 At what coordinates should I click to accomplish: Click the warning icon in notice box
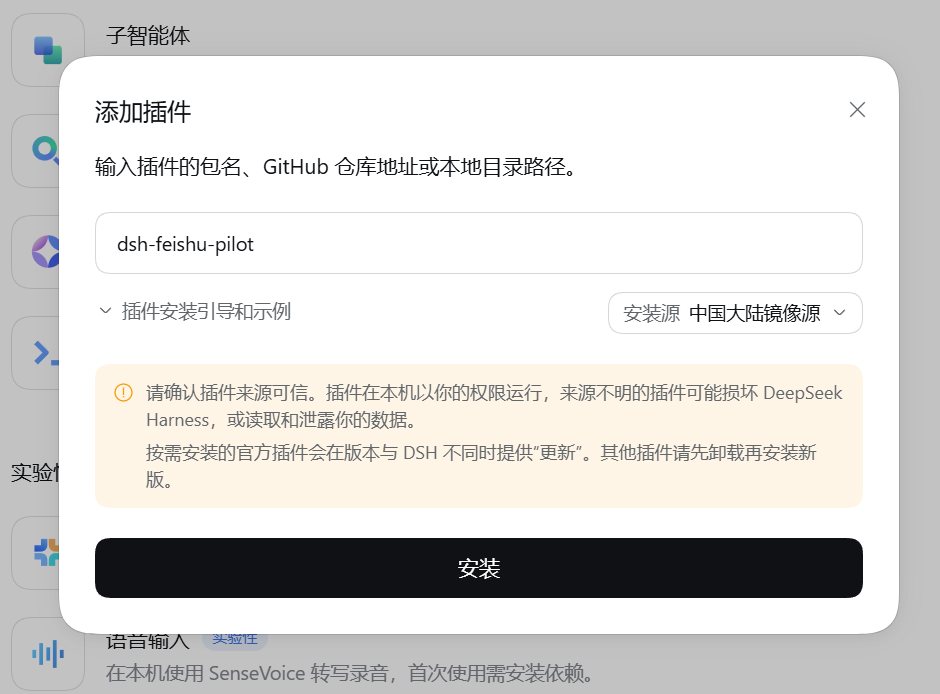pyautogui.click(x=123, y=393)
